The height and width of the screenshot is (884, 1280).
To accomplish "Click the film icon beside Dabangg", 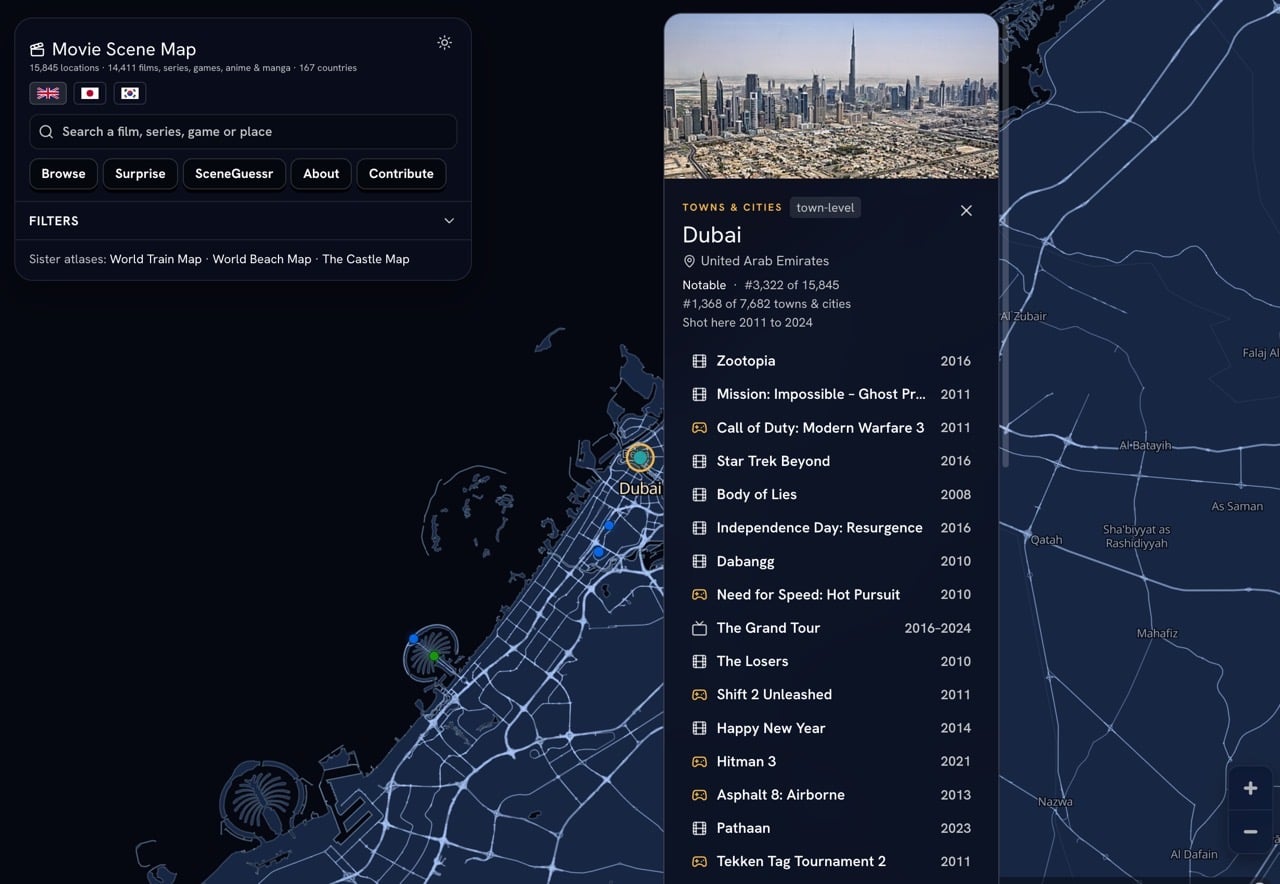I will [700, 561].
